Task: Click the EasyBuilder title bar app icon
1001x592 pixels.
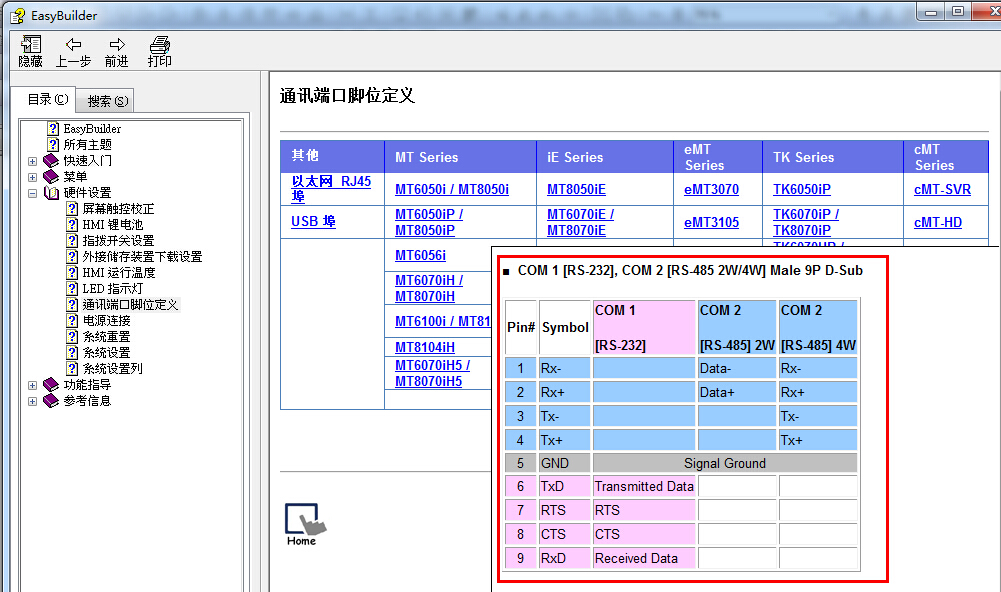Action: click(x=18, y=15)
